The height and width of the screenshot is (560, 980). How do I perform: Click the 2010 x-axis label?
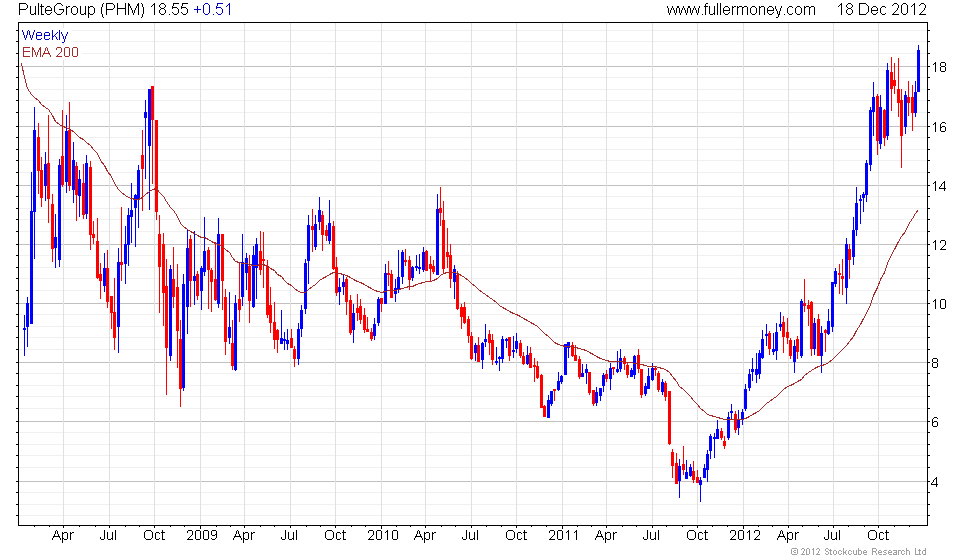(382, 535)
